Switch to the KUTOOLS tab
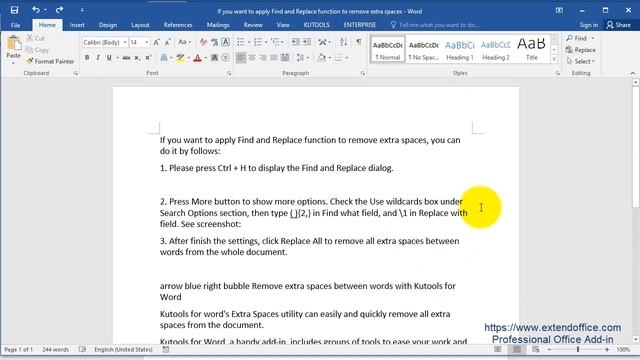The width and height of the screenshot is (640, 360). [x=316, y=25]
